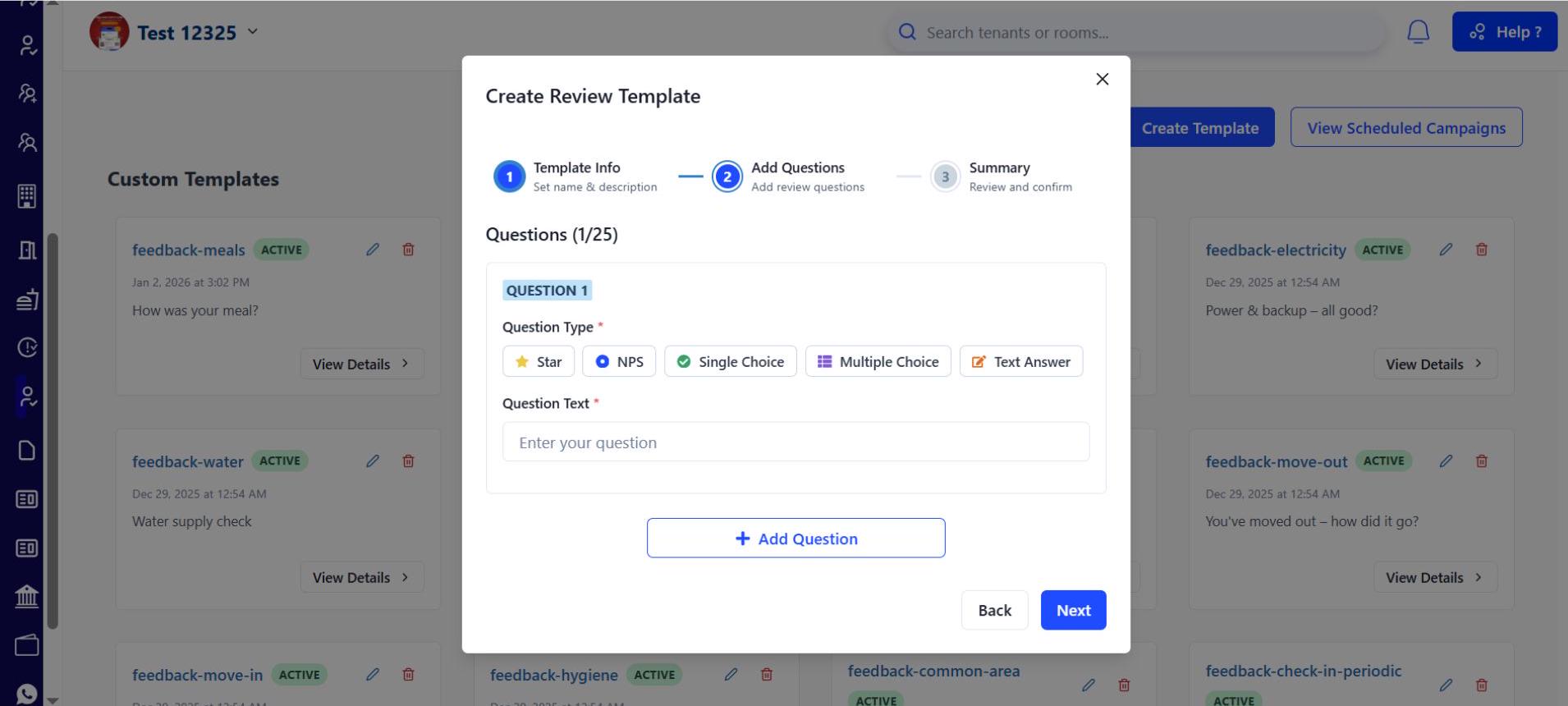
Task: Open the document icon in sidebar
Action: point(26,450)
